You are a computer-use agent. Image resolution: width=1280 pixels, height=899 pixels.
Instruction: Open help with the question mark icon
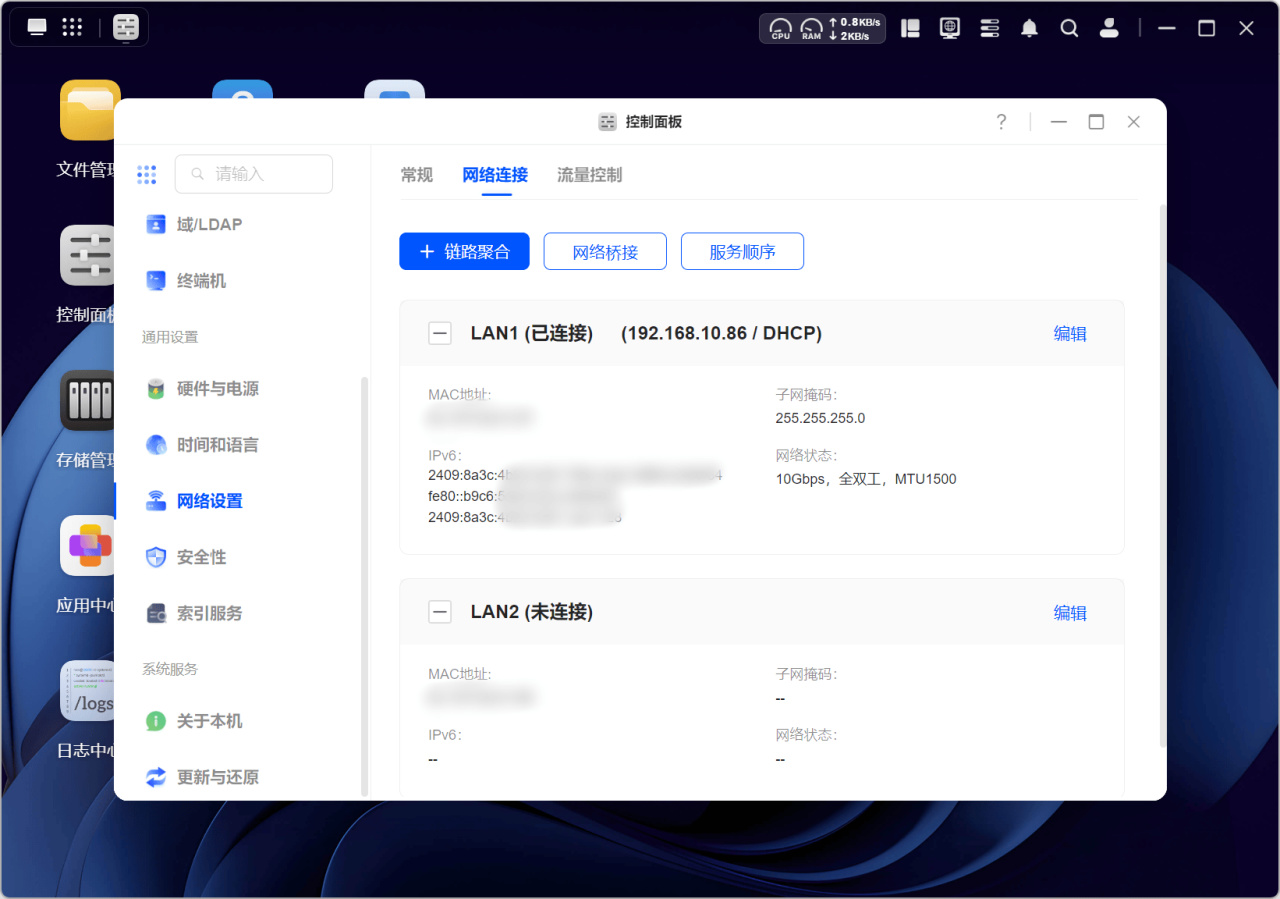coord(1001,122)
